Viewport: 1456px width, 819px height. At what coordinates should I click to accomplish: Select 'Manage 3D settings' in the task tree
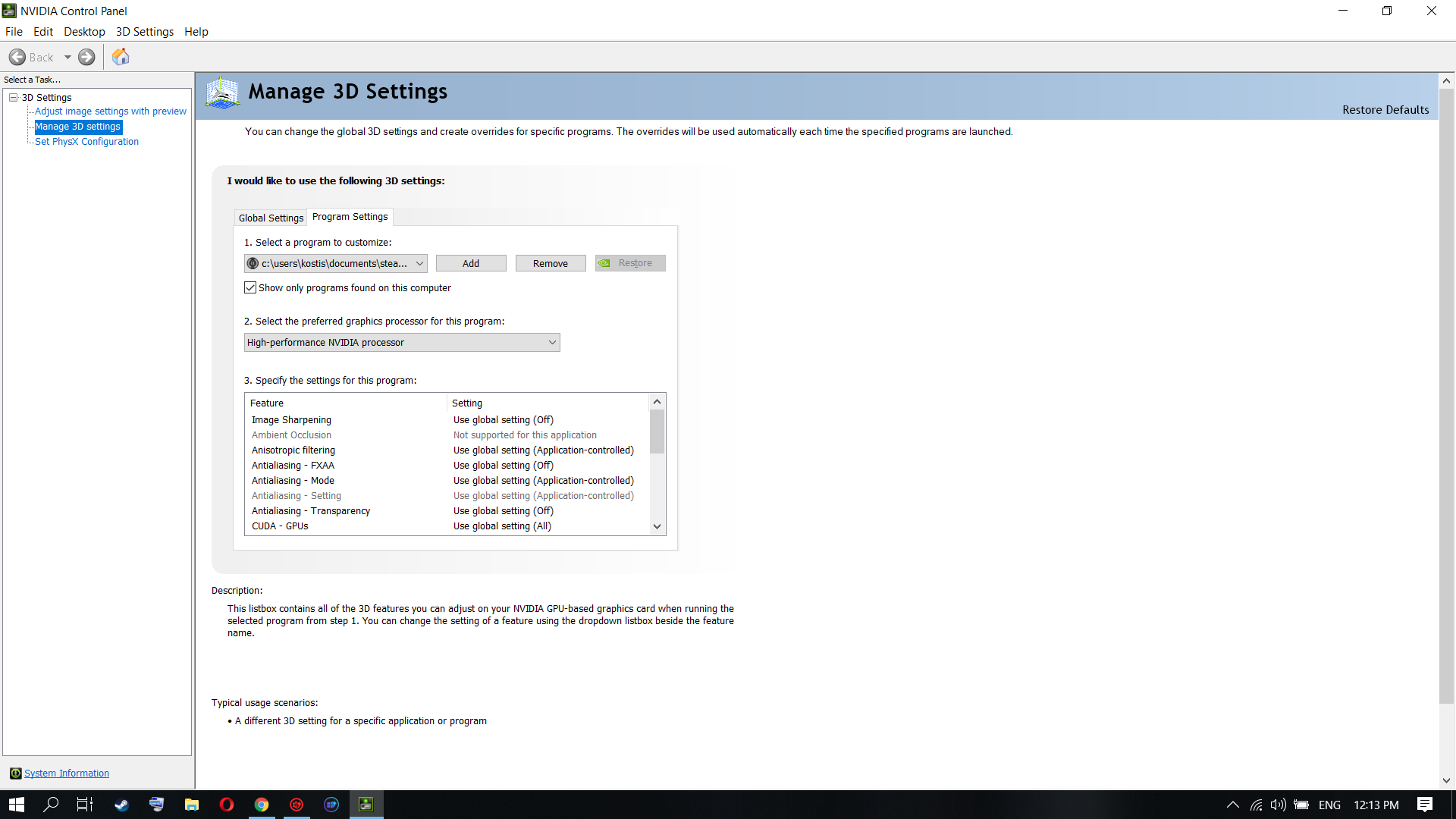(77, 127)
